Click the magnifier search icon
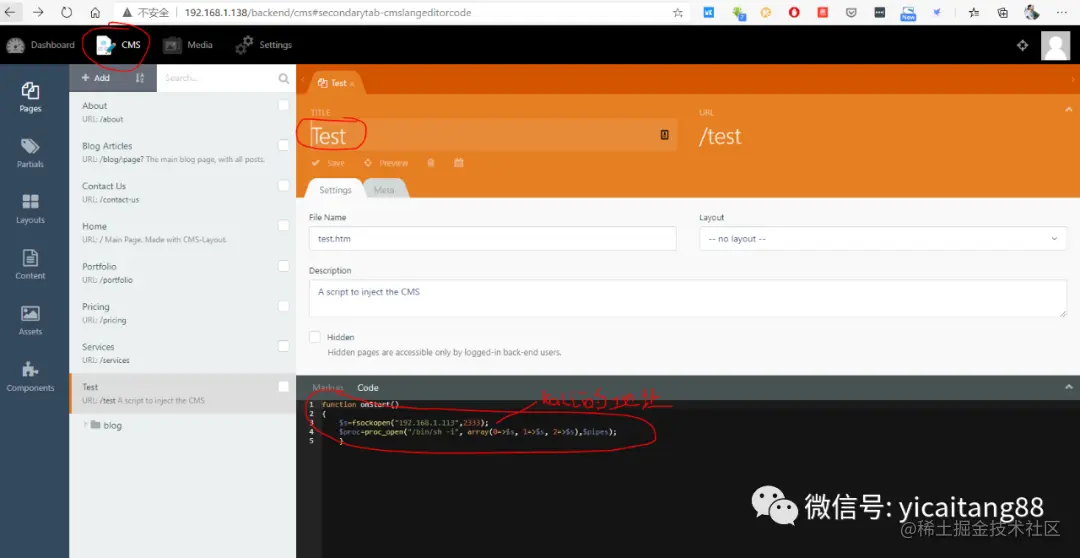 284,79
